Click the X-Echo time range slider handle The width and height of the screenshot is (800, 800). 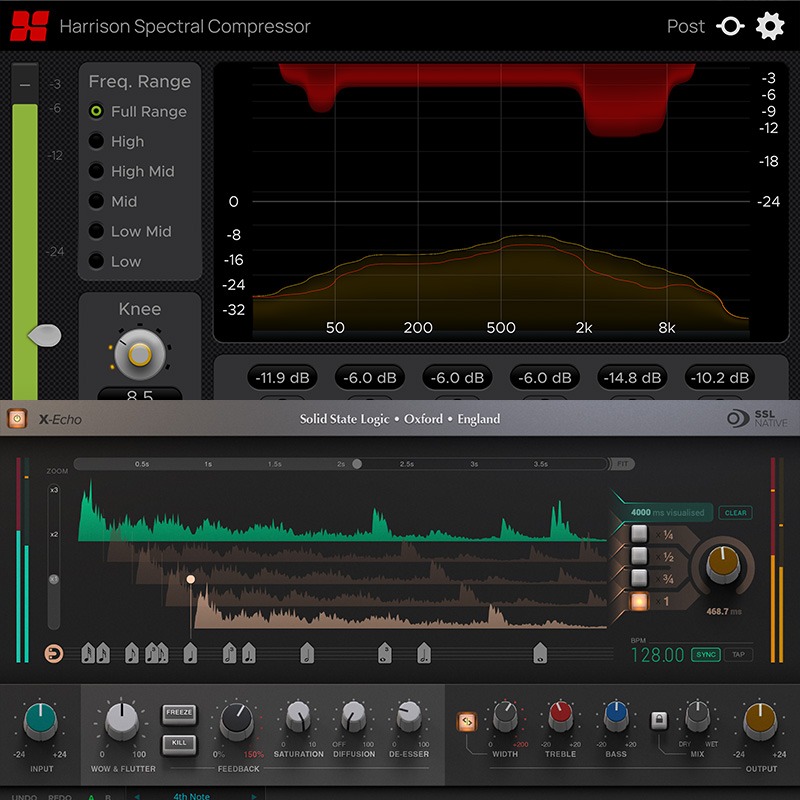click(x=357, y=464)
